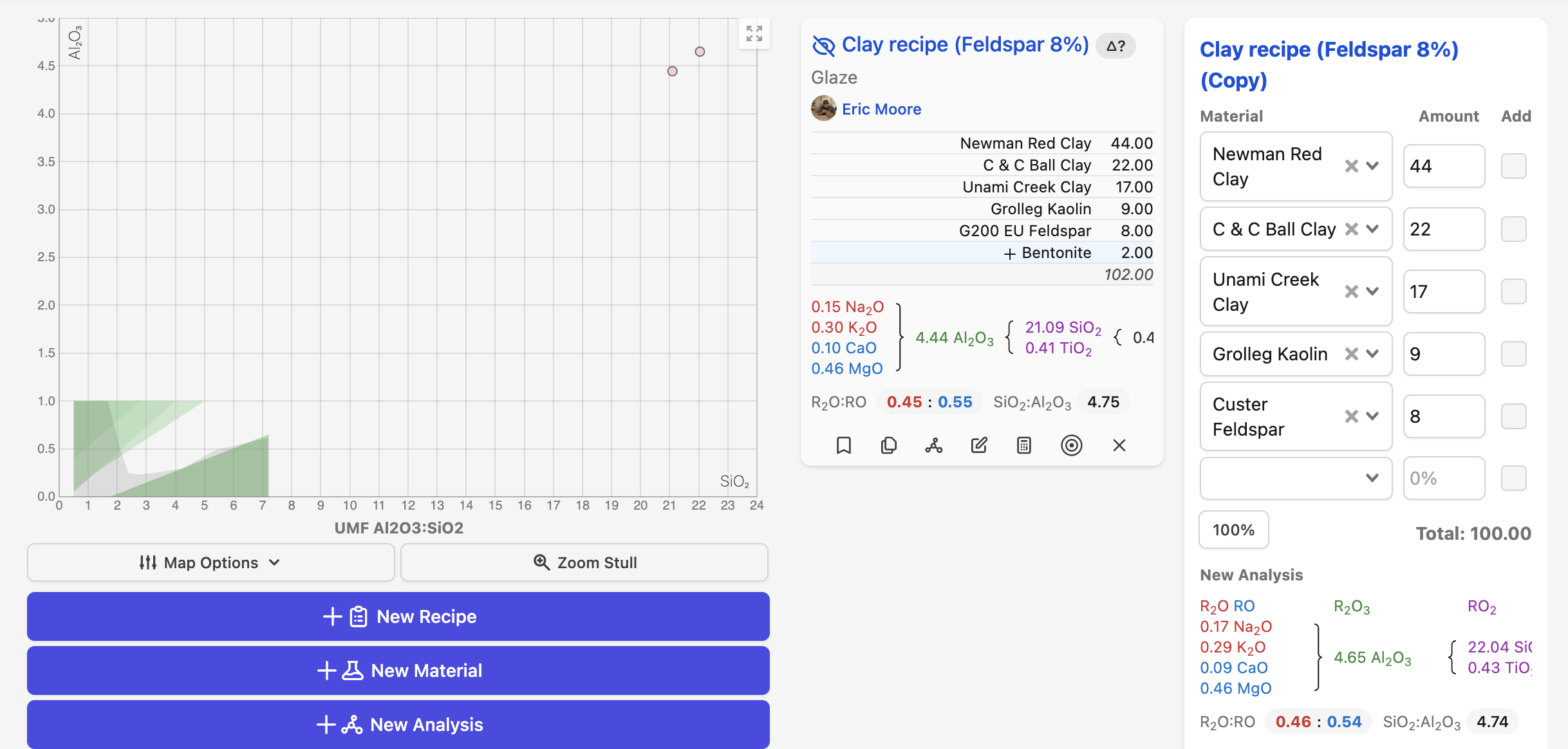Clear Unami Creek Clay with X icon
The width and height of the screenshot is (1568, 749).
pyautogui.click(x=1351, y=291)
